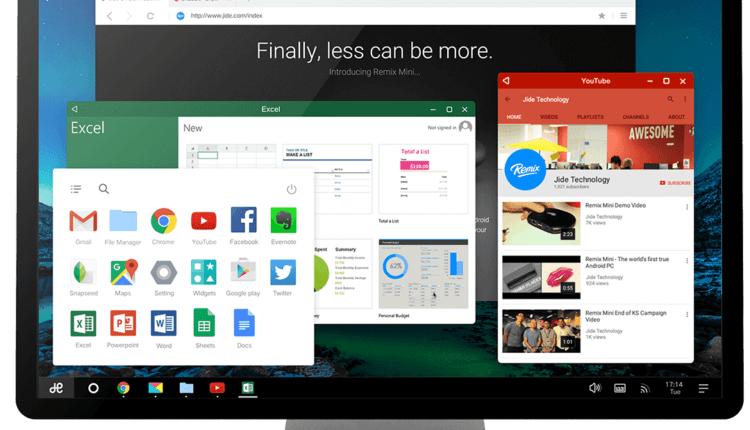Open the colorful gallery app on taskbar

(155, 388)
